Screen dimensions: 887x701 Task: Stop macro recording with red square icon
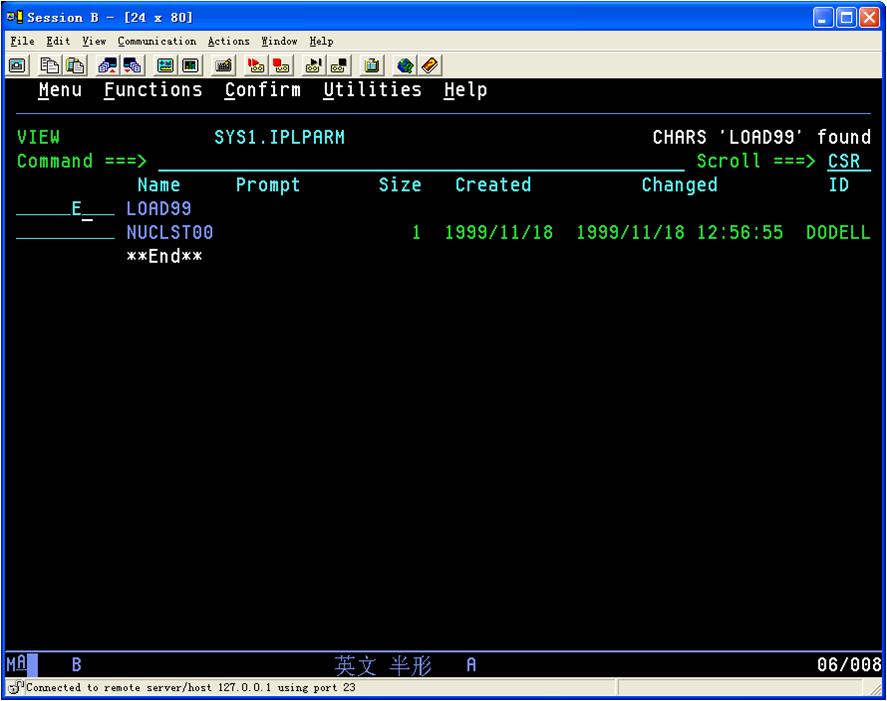[x=281, y=66]
